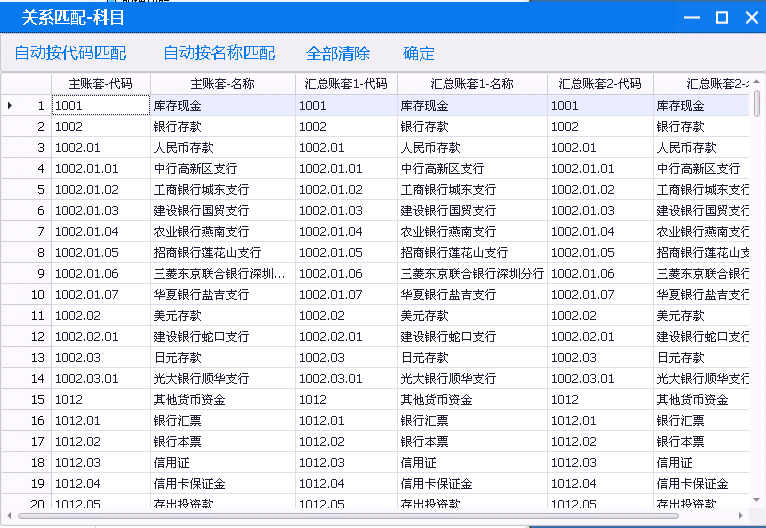Click 自动按代码匹配 button
The width and height of the screenshot is (766, 528).
click(70, 53)
